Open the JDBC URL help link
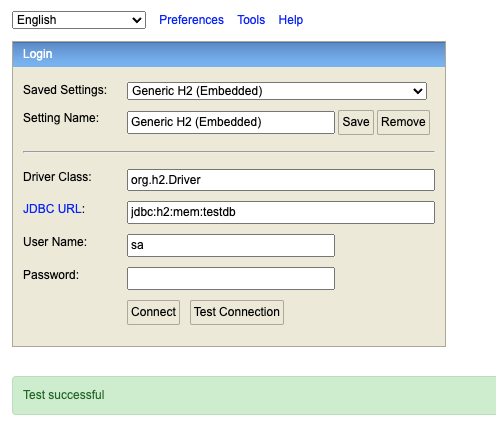496x438 pixels. pos(52,209)
